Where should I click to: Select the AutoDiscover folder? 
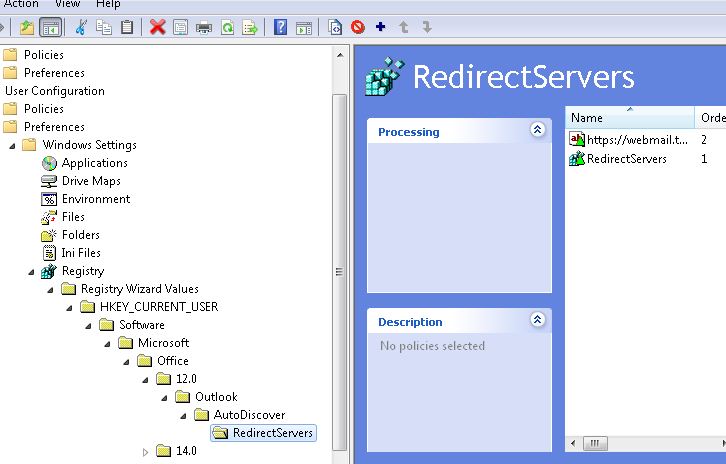click(249, 415)
